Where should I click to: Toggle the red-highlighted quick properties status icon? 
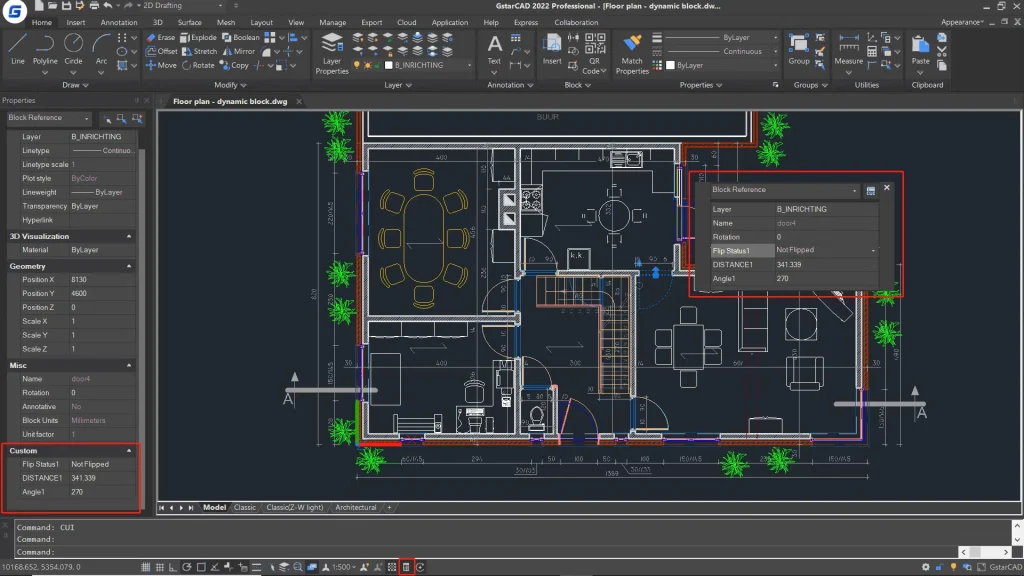(x=406, y=567)
